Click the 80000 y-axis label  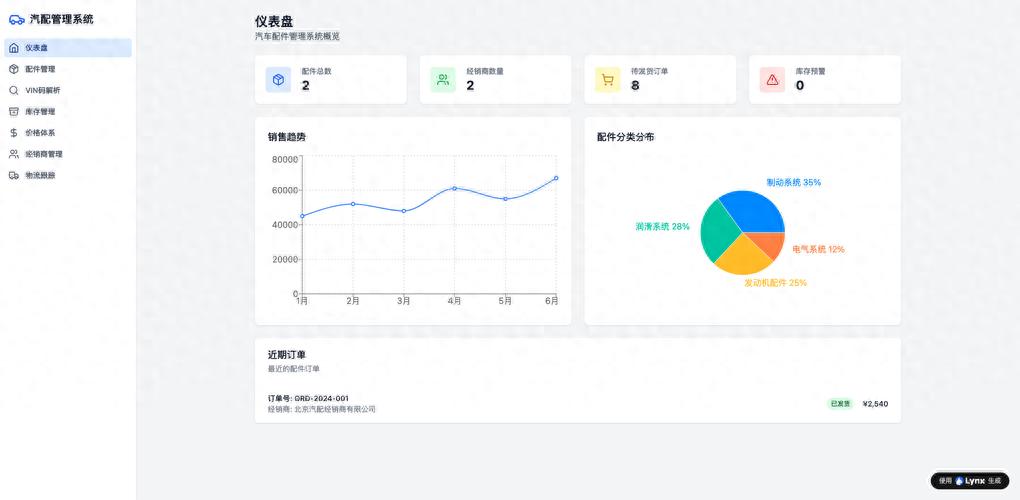[x=284, y=159]
